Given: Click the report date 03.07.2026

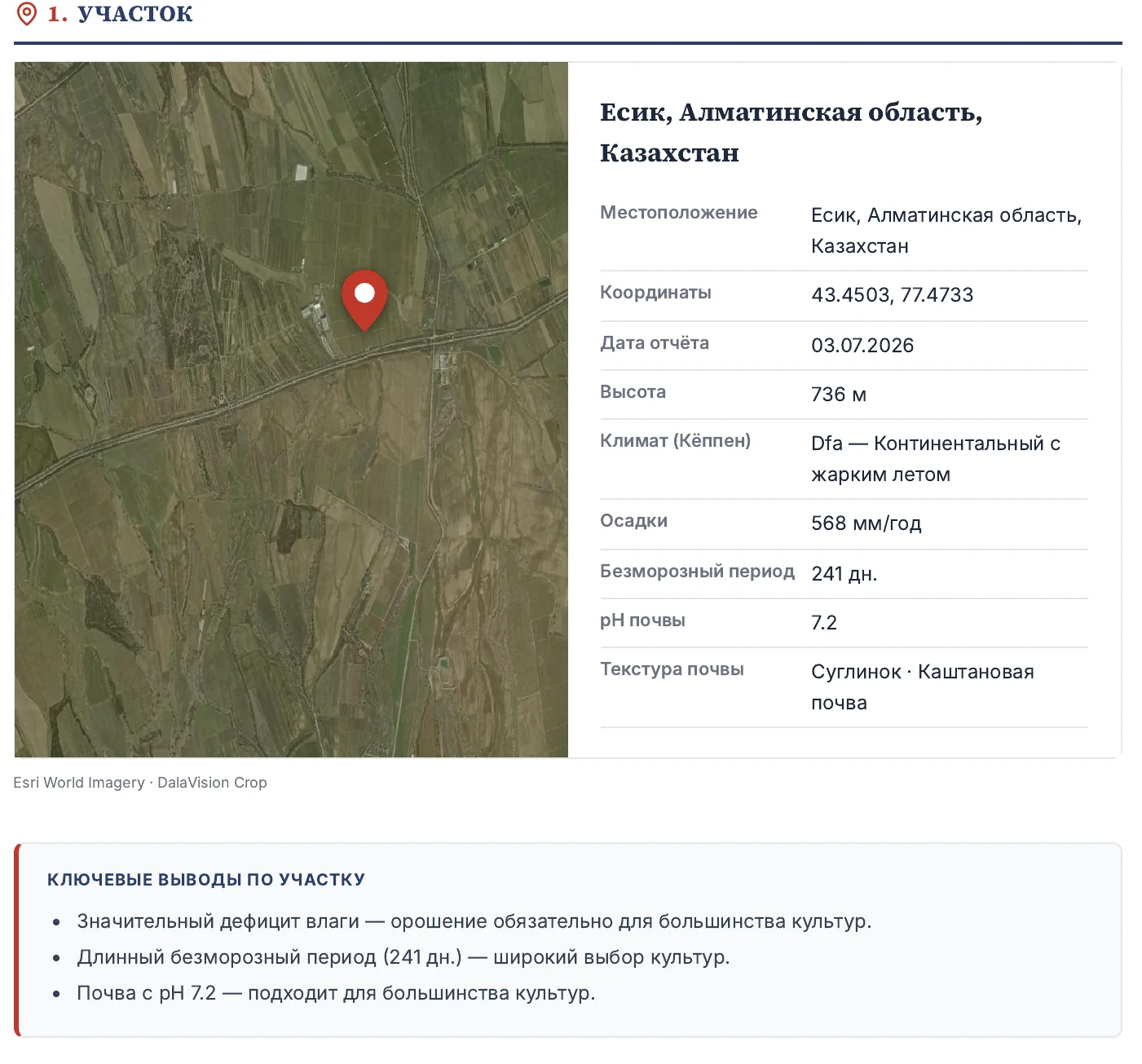Looking at the screenshot, I should pos(862,346).
